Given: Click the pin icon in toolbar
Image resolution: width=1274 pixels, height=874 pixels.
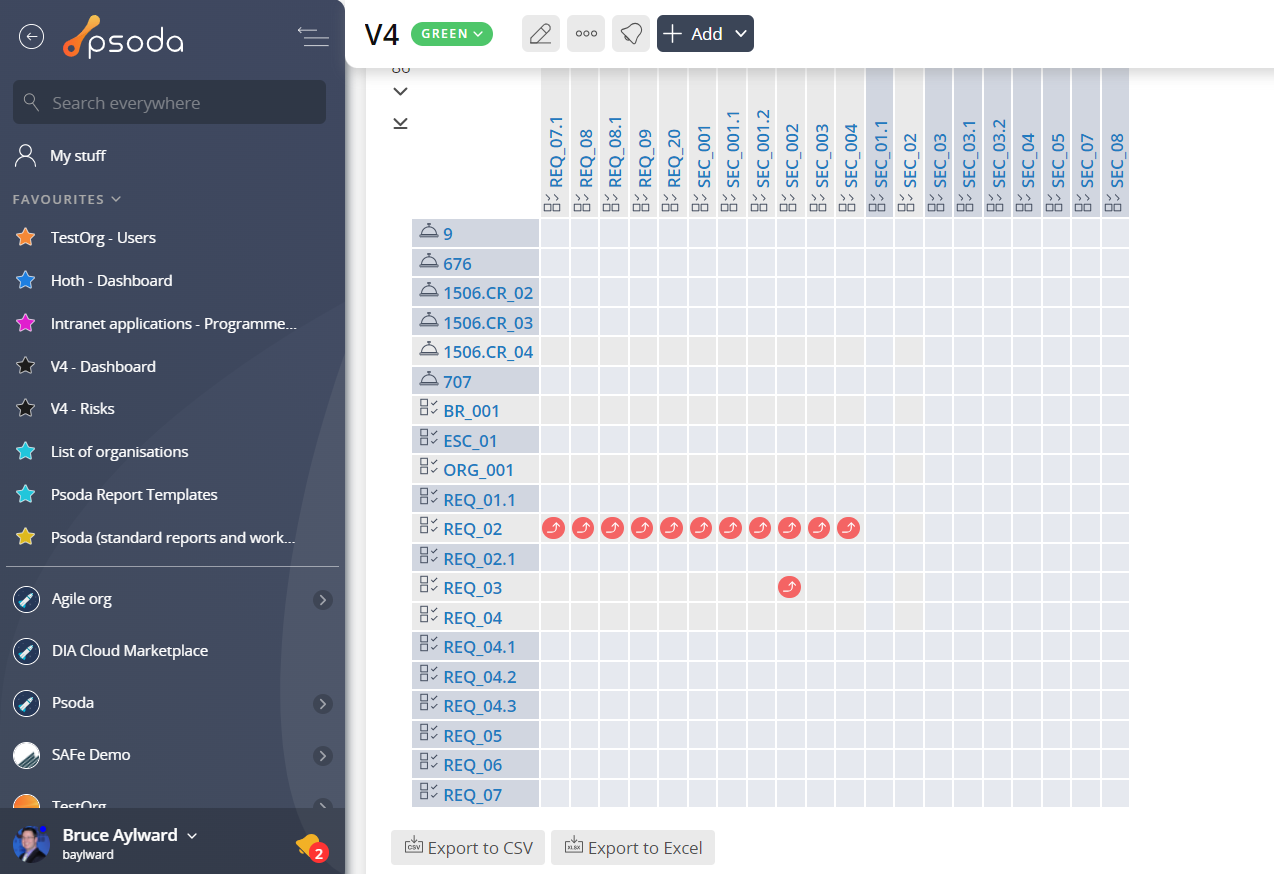Looking at the screenshot, I should pyautogui.click(x=631, y=34).
